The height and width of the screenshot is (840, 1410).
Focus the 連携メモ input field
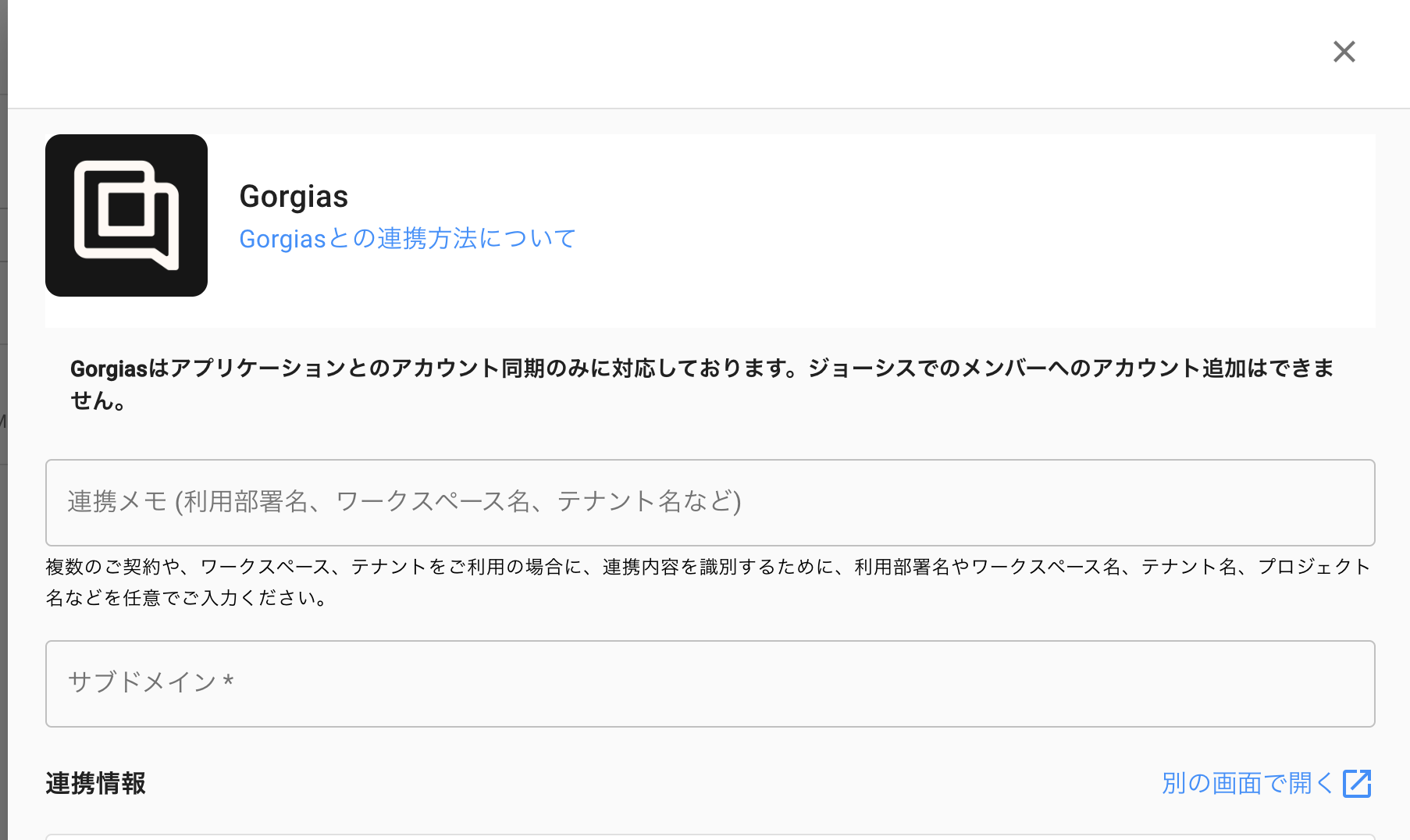coord(710,502)
